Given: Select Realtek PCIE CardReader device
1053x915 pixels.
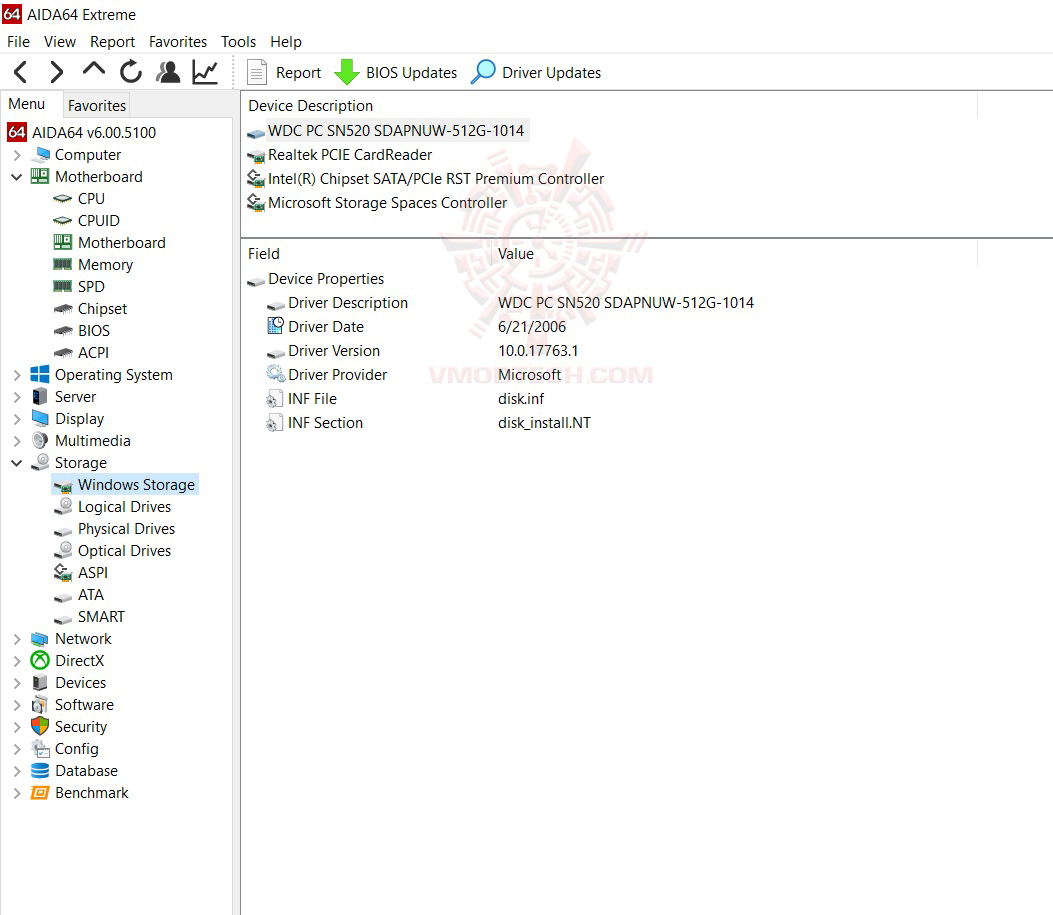Looking at the screenshot, I should (350, 155).
